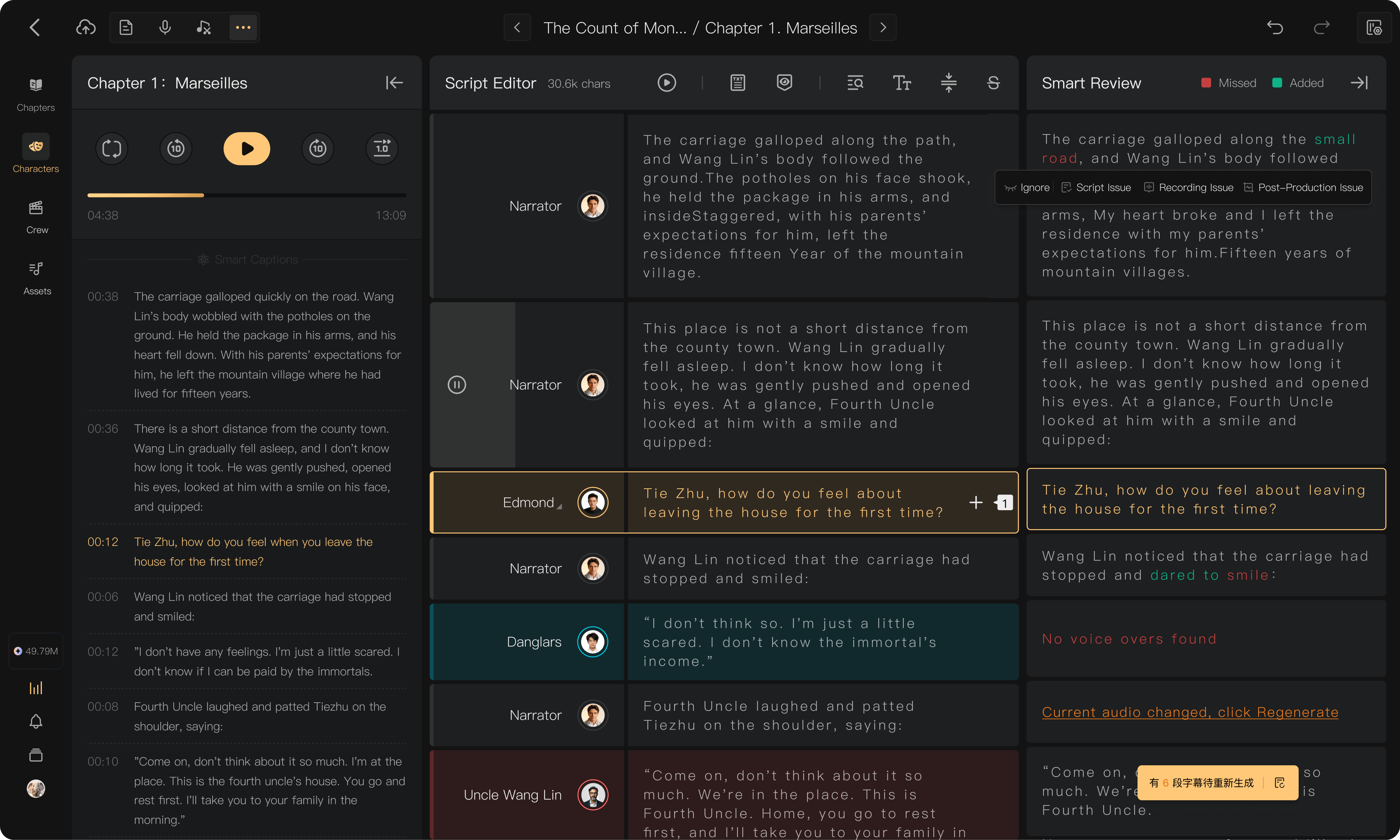The image size is (1400, 840).
Task: Click the plus icon on Edmond line
Action: coord(976,502)
